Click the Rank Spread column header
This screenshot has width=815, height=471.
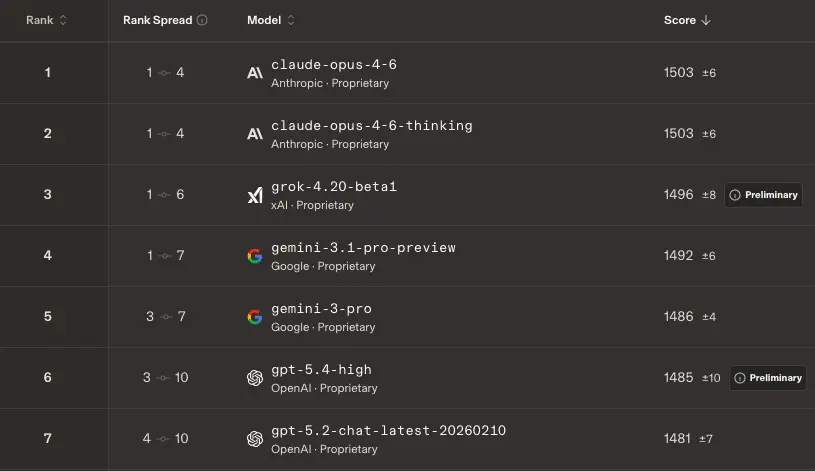pos(158,20)
